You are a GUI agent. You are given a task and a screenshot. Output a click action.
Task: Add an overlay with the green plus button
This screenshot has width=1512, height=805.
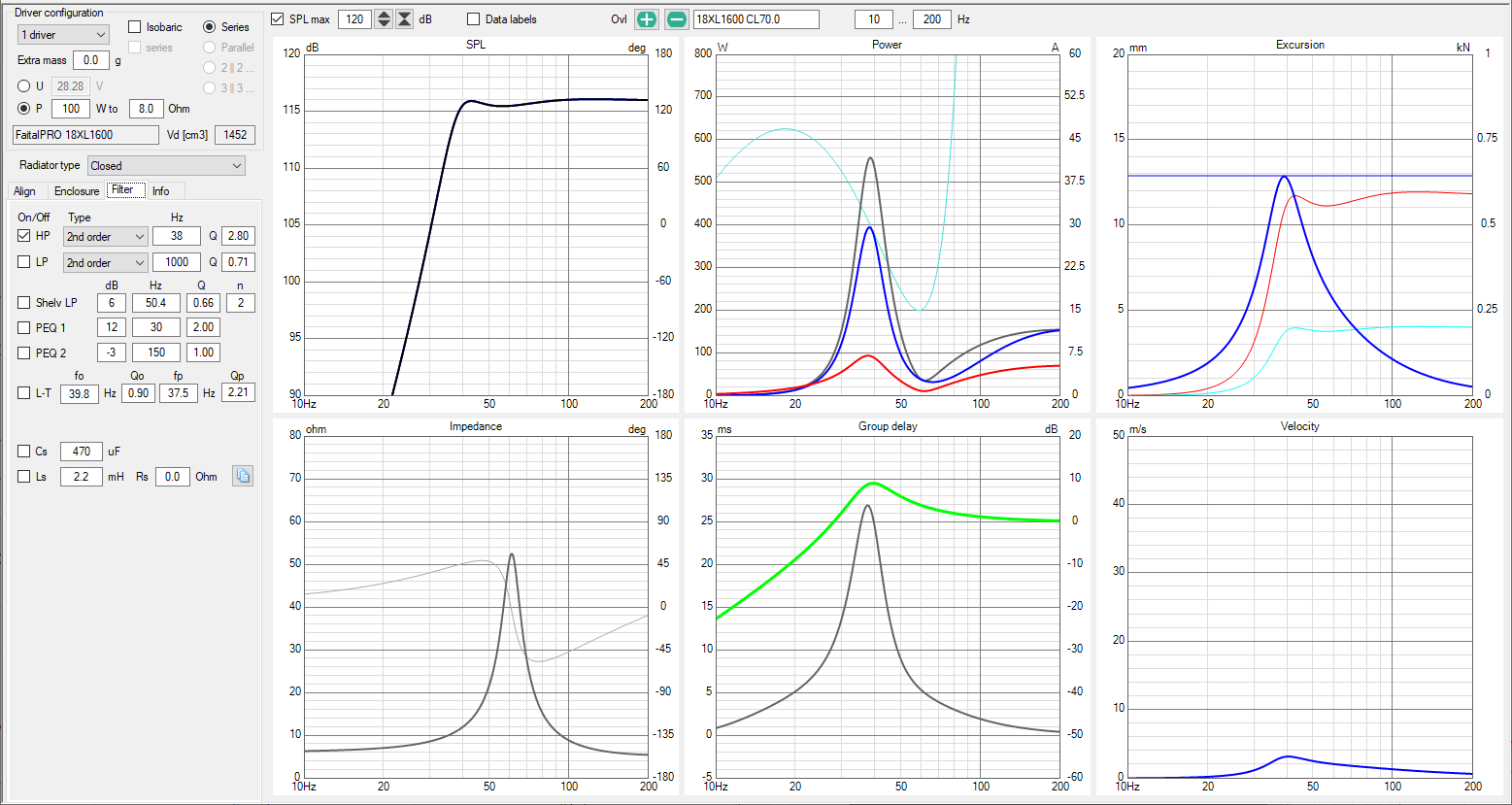pyautogui.click(x=647, y=19)
